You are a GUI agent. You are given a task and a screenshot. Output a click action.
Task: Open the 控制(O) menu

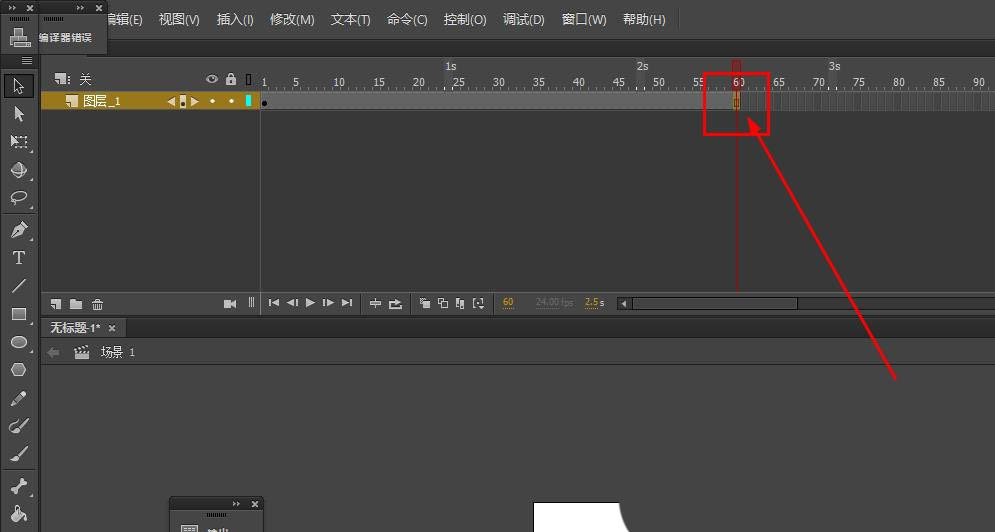(x=465, y=20)
